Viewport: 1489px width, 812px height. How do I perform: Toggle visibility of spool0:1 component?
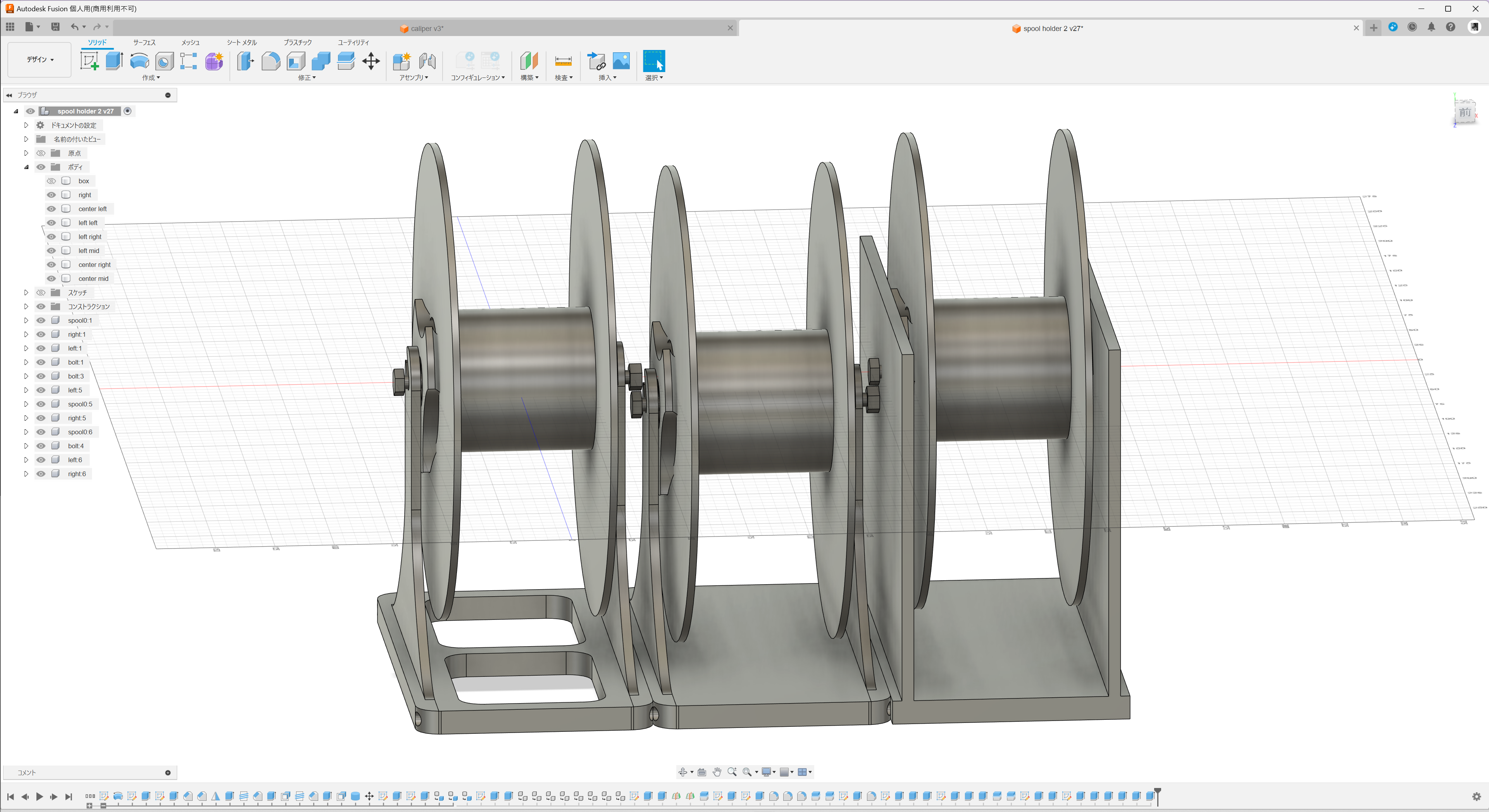click(x=41, y=320)
